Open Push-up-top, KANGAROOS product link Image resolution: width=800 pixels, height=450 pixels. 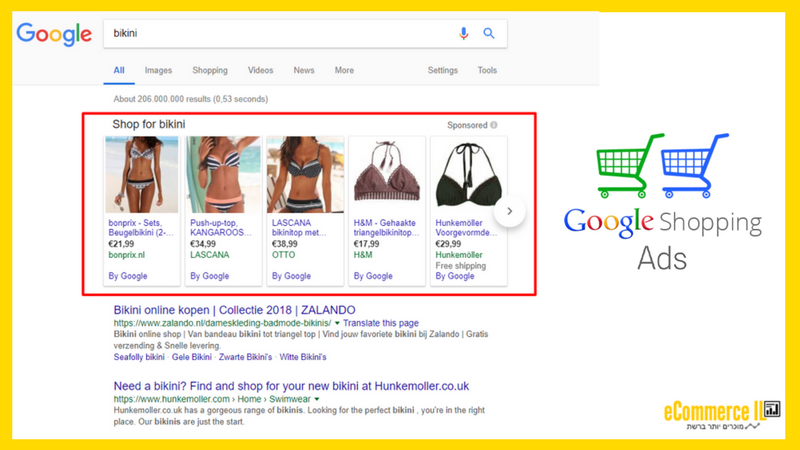pos(221,228)
